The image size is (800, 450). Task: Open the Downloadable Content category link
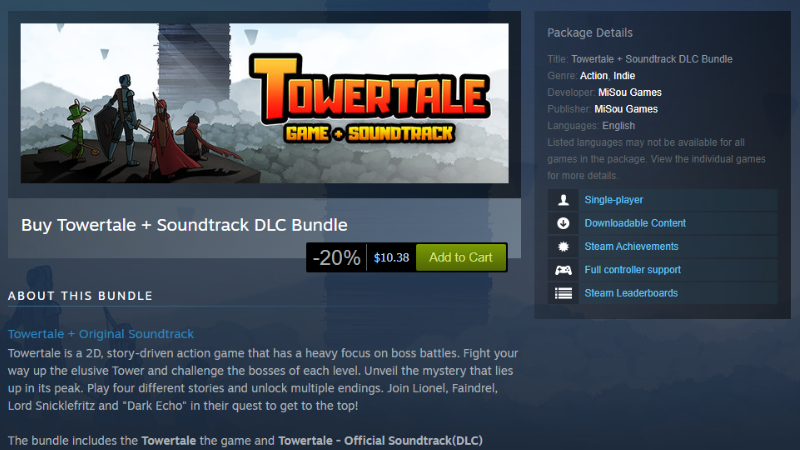click(x=635, y=223)
